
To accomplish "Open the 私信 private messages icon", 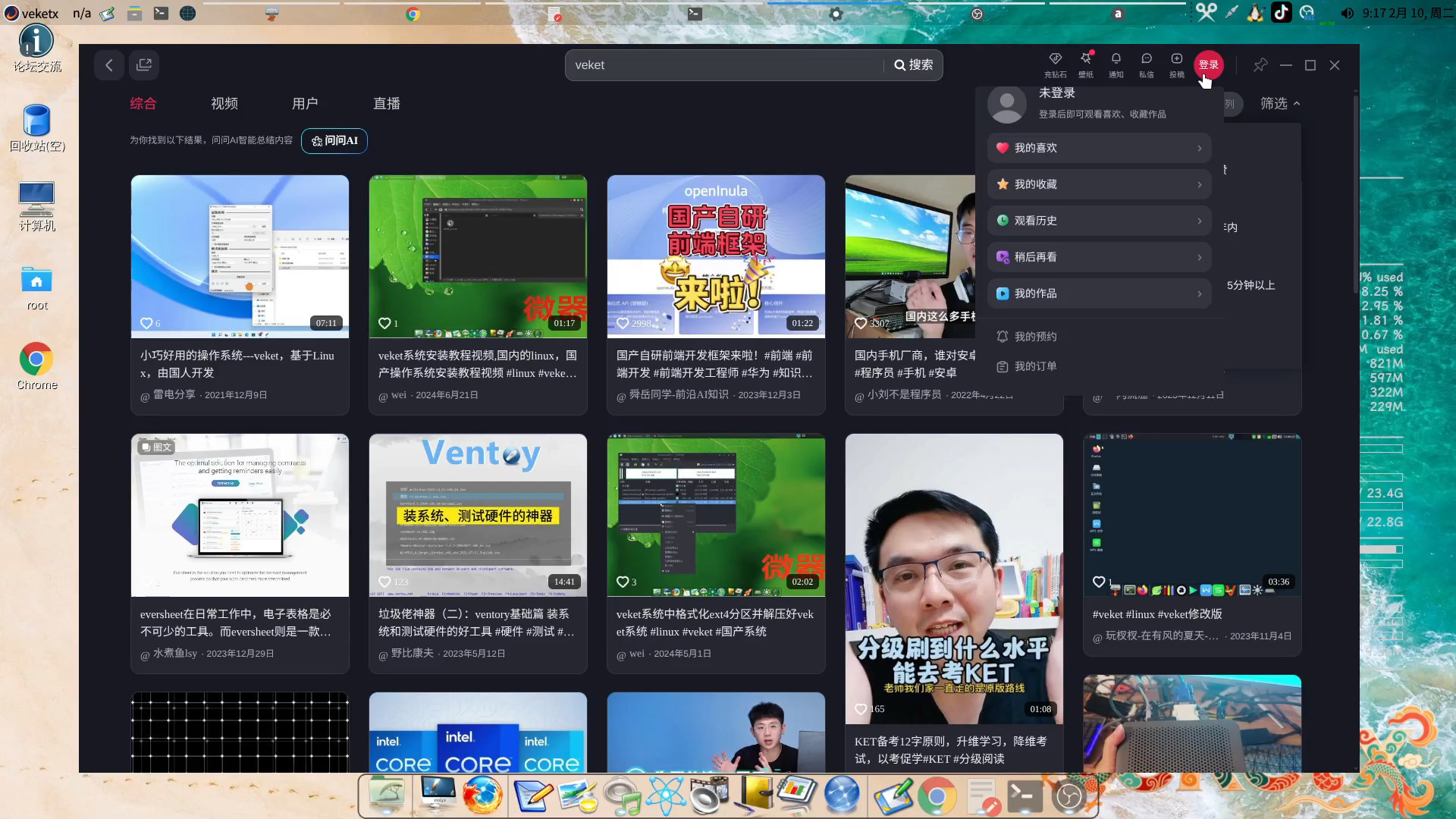I will coord(1147,65).
